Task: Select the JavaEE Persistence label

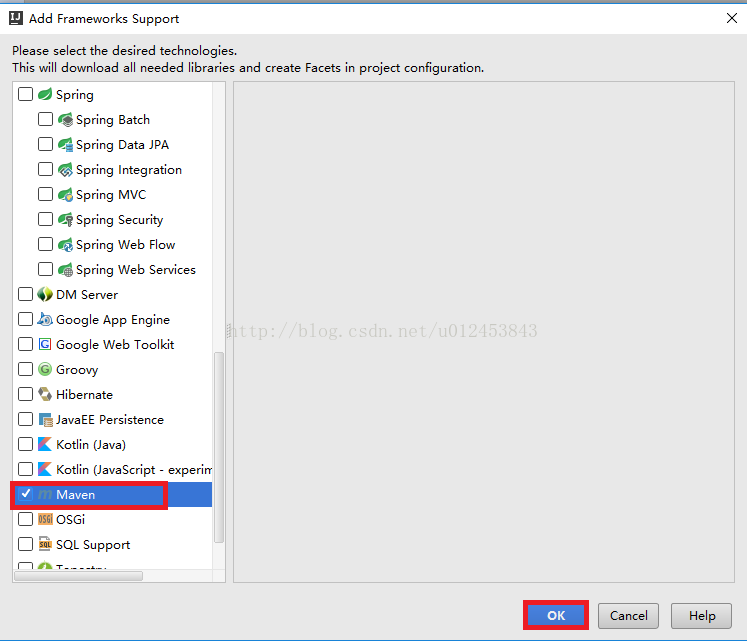Action: click(x=110, y=419)
